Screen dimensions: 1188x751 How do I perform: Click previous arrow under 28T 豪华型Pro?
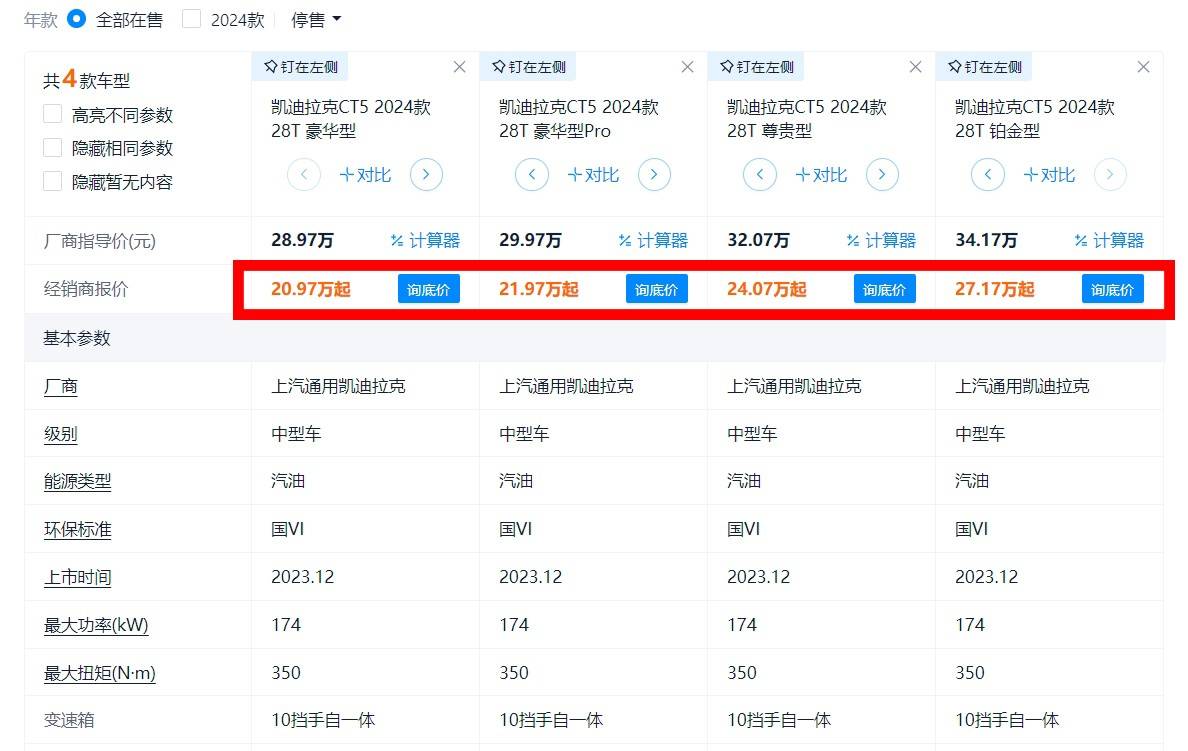532,175
